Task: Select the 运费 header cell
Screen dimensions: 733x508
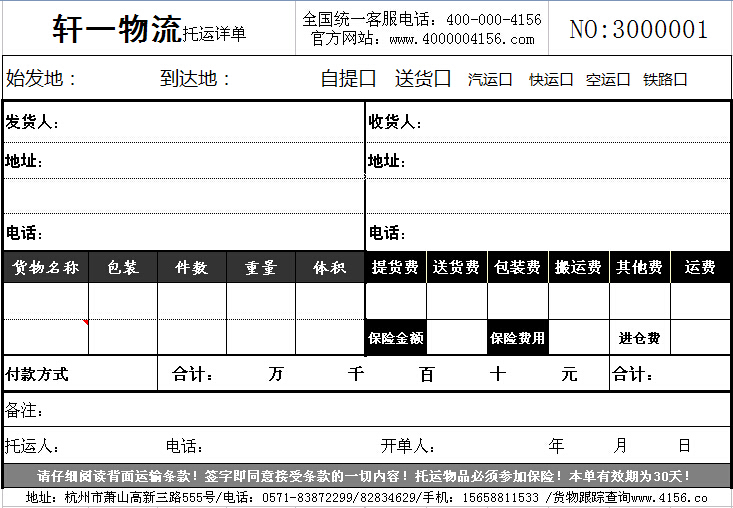Action: tap(700, 268)
